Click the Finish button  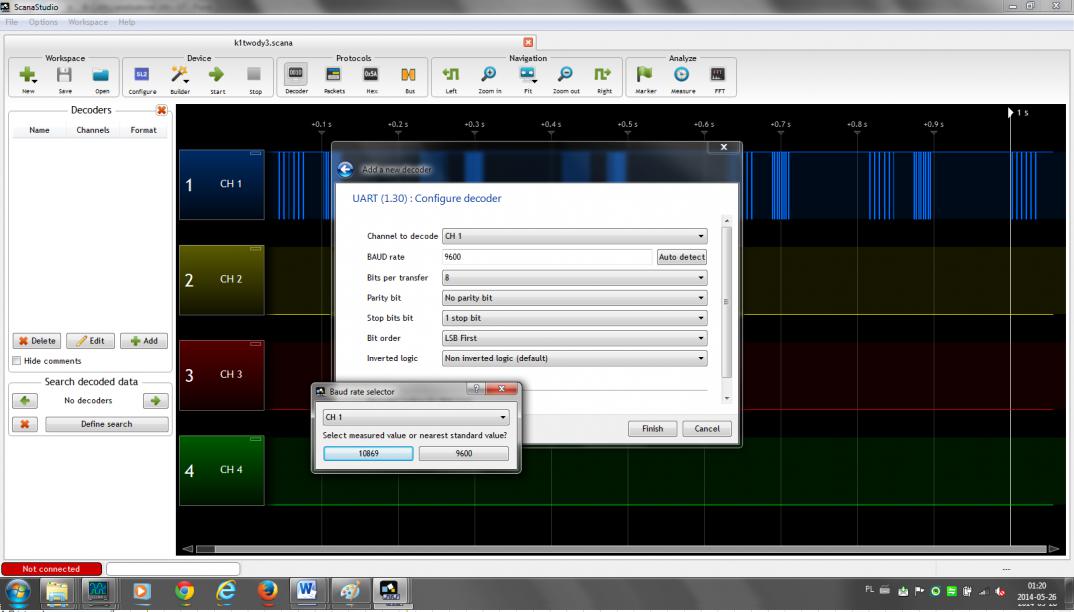652,429
